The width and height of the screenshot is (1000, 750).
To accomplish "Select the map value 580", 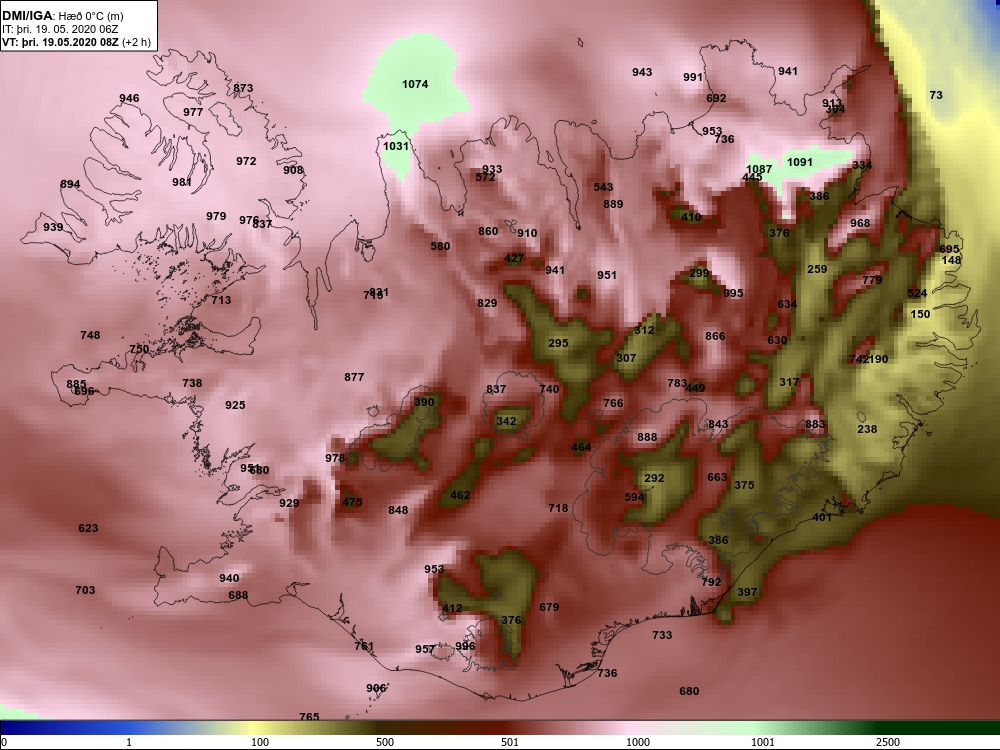I will (440, 246).
